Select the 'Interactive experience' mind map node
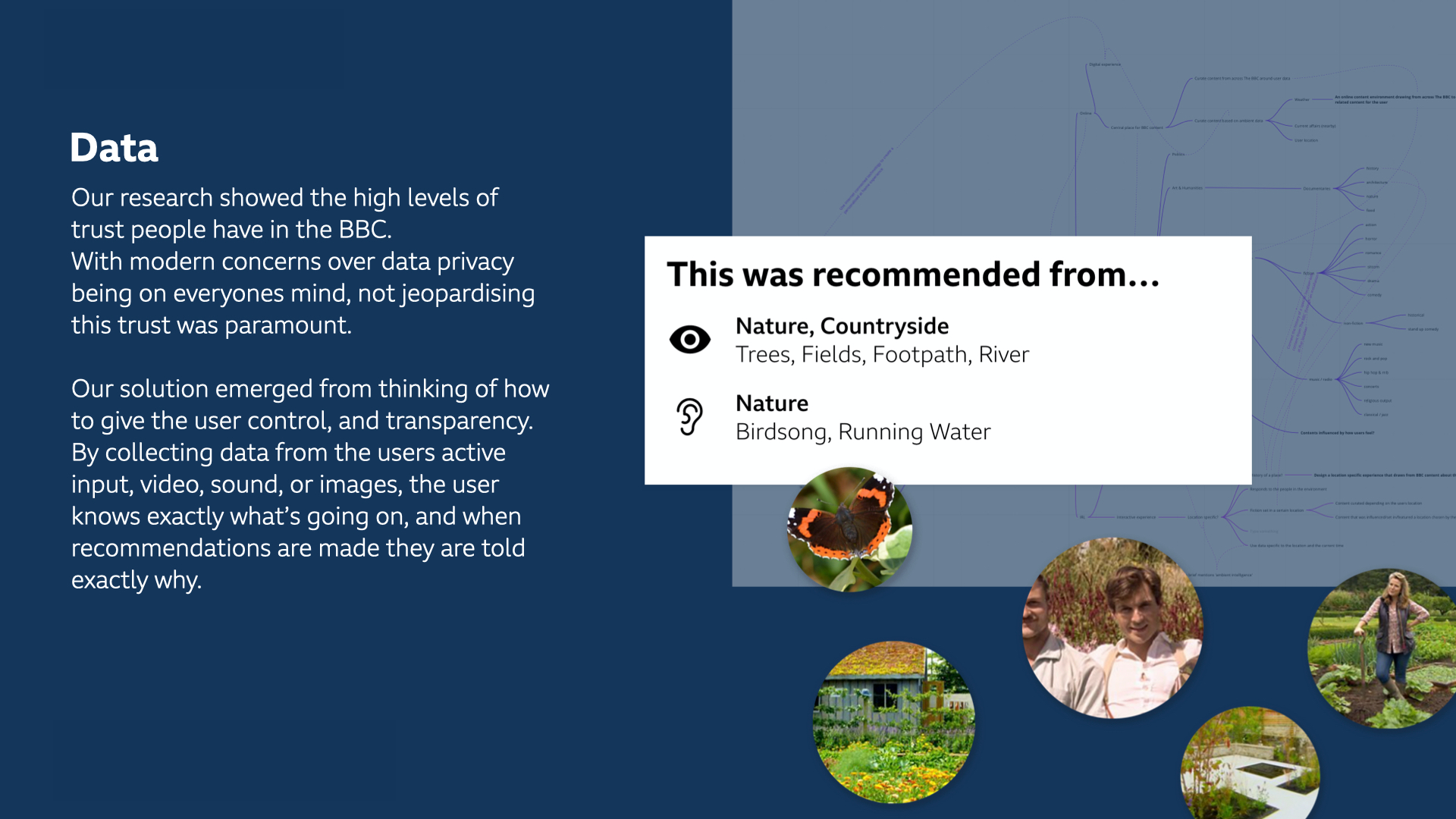Viewport: 1456px width, 819px height. [1136, 517]
